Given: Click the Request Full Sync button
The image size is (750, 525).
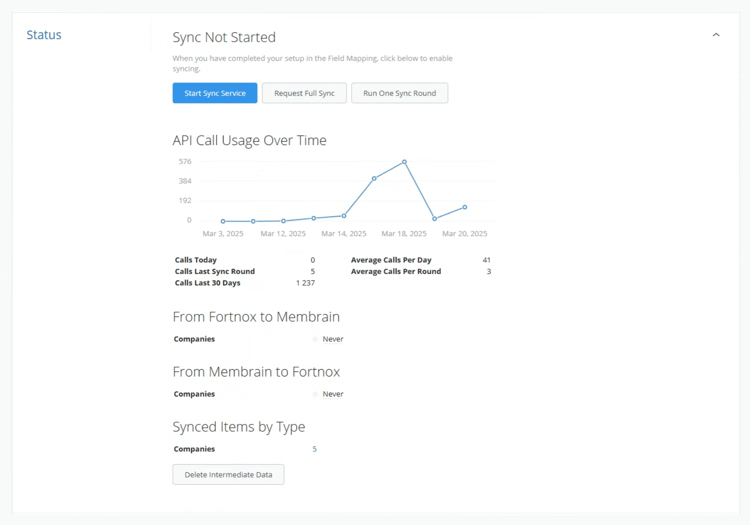Looking at the screenshot, I should pyautogui.click(x=304, y=93).
